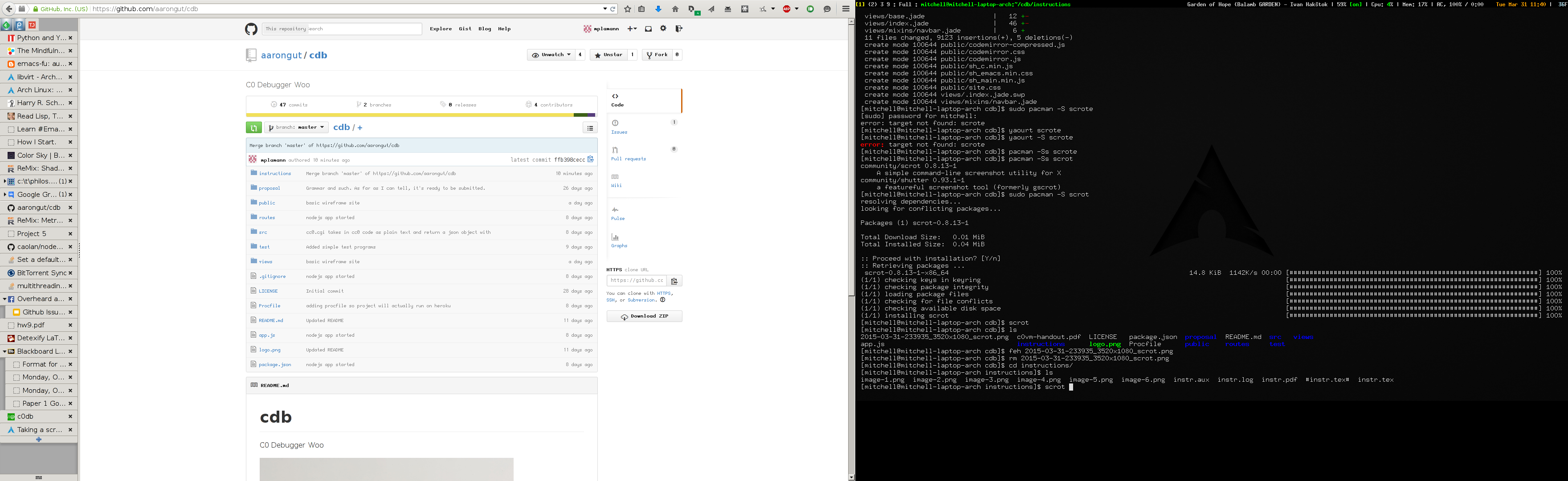Click Firefox downloads arrow icon
Image resolution: width=1568 pixels, height=481 pixels.
click(x=658, y=9)
